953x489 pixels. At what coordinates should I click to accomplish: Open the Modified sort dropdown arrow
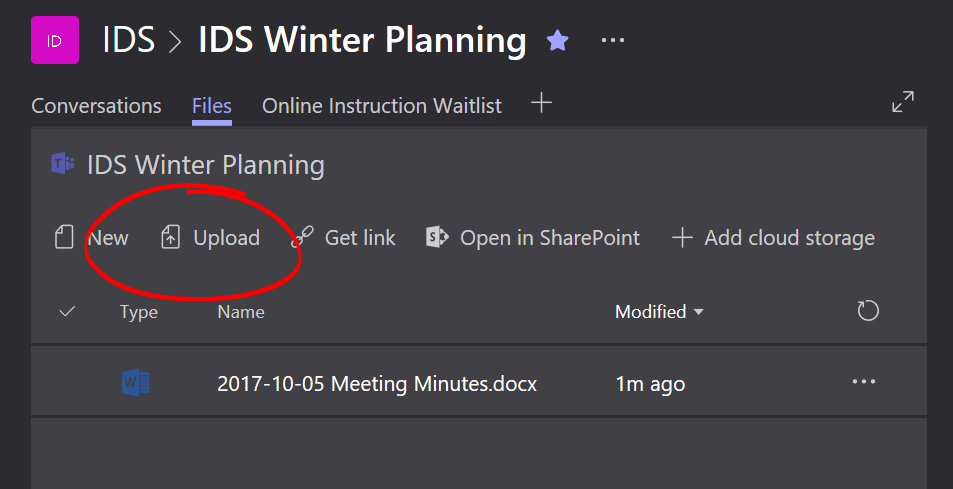coord(699,312)
